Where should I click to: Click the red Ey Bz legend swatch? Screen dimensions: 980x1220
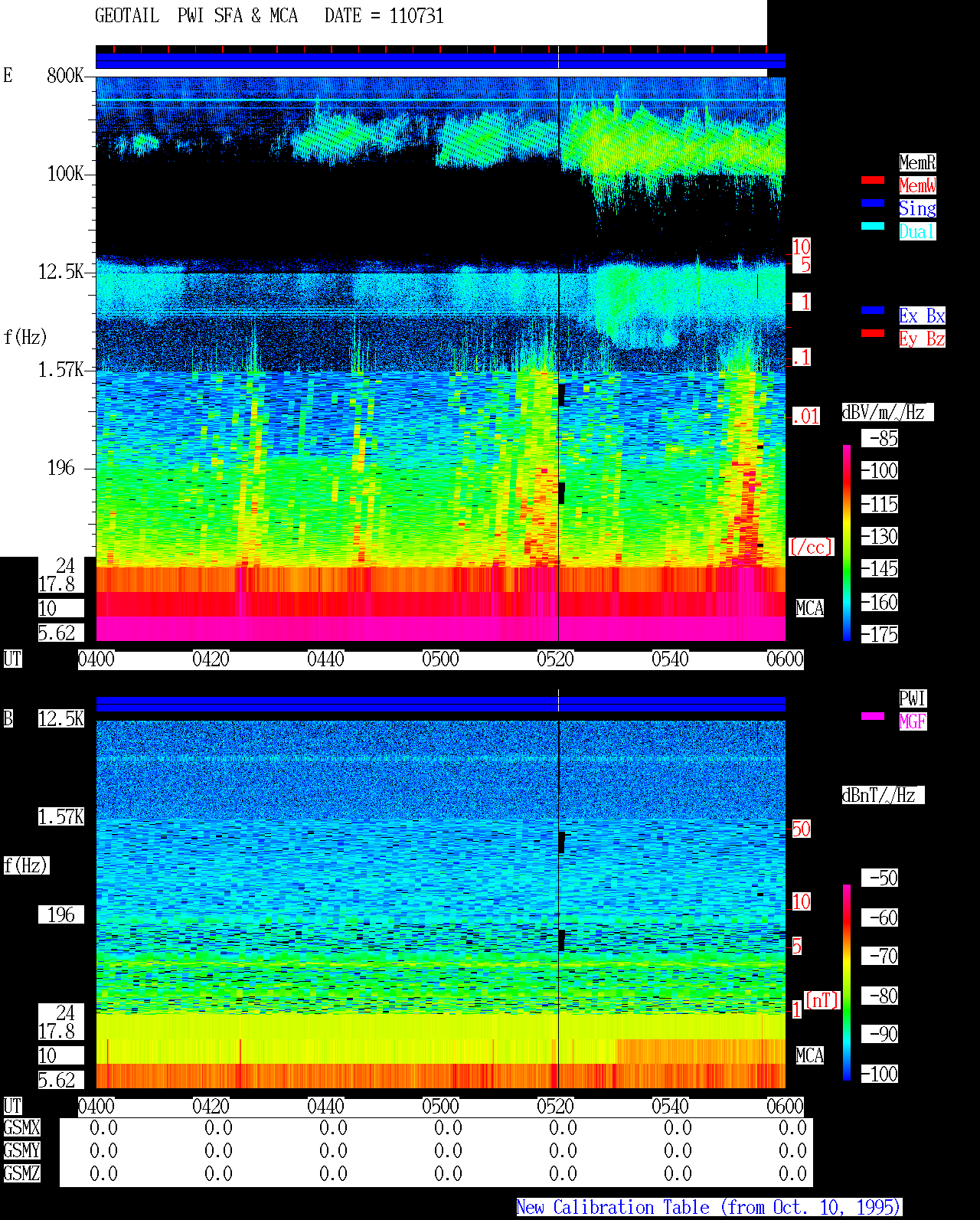(x=873, y=333)
